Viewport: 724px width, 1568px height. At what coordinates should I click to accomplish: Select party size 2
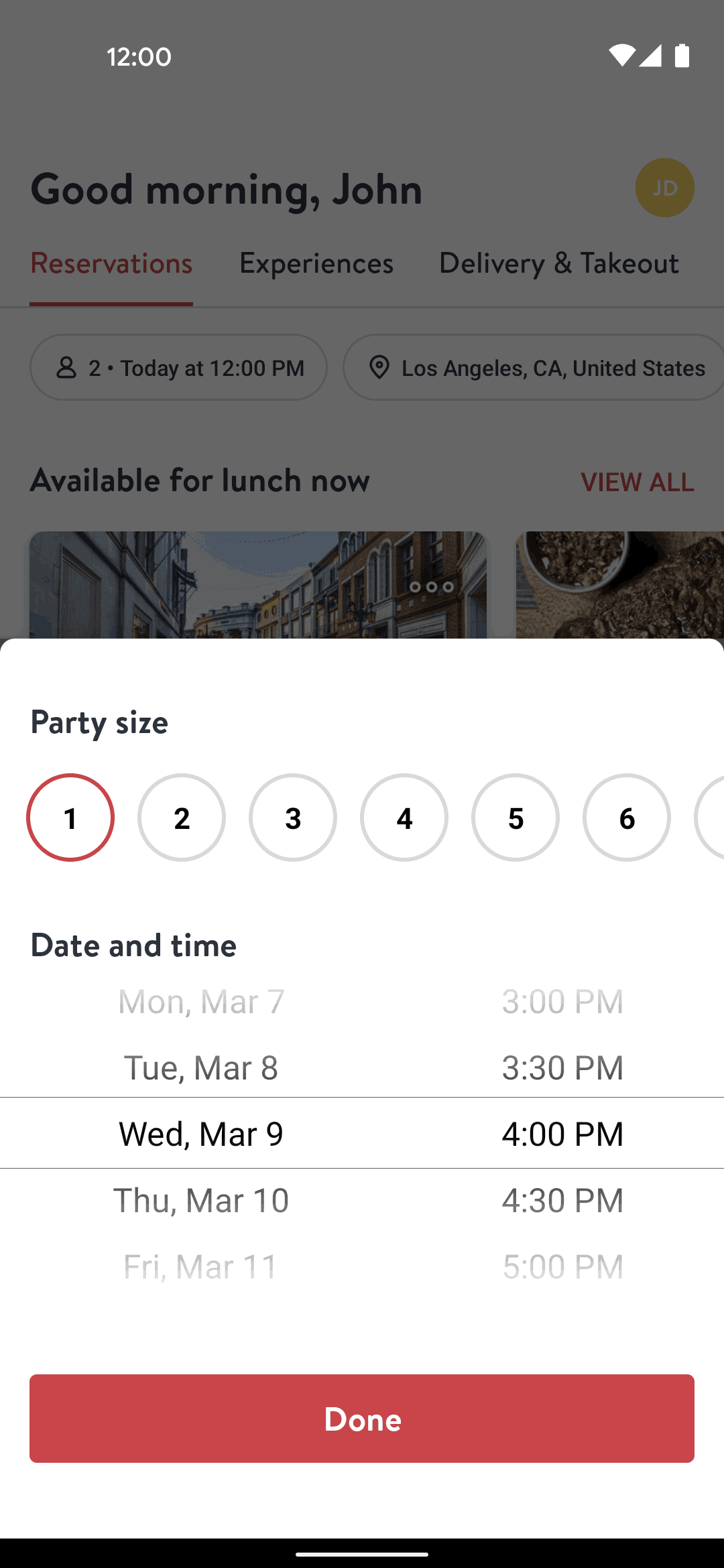[x=182, y=818]
